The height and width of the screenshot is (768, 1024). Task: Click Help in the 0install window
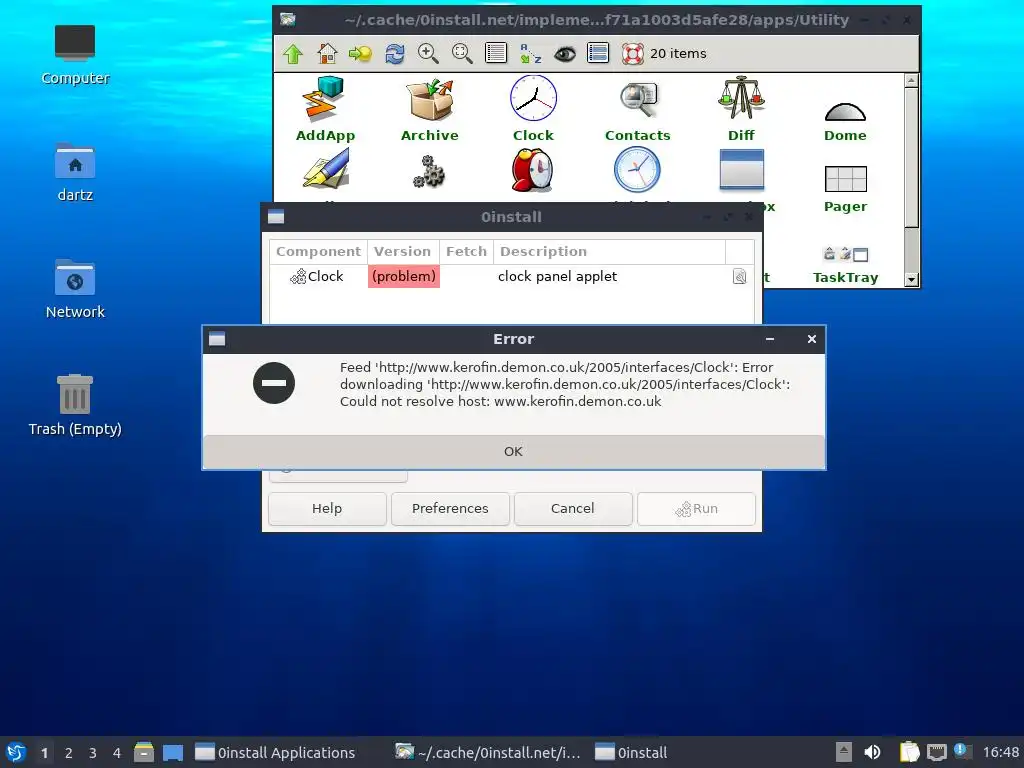327,508
